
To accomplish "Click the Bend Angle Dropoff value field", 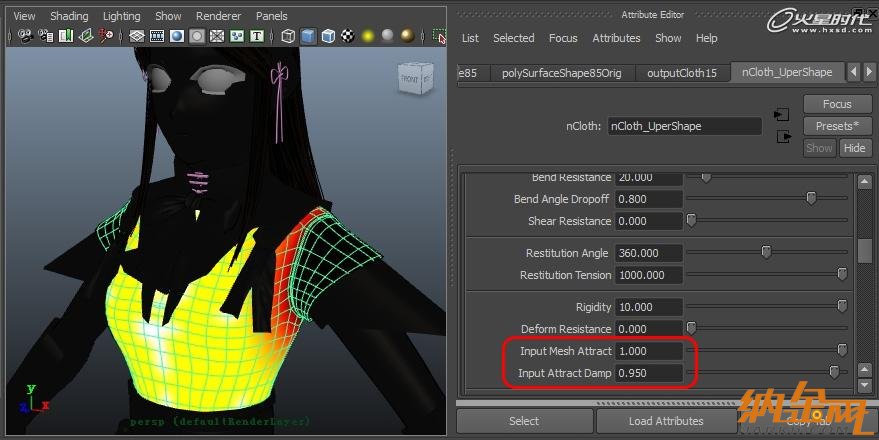I will point(649,199).
